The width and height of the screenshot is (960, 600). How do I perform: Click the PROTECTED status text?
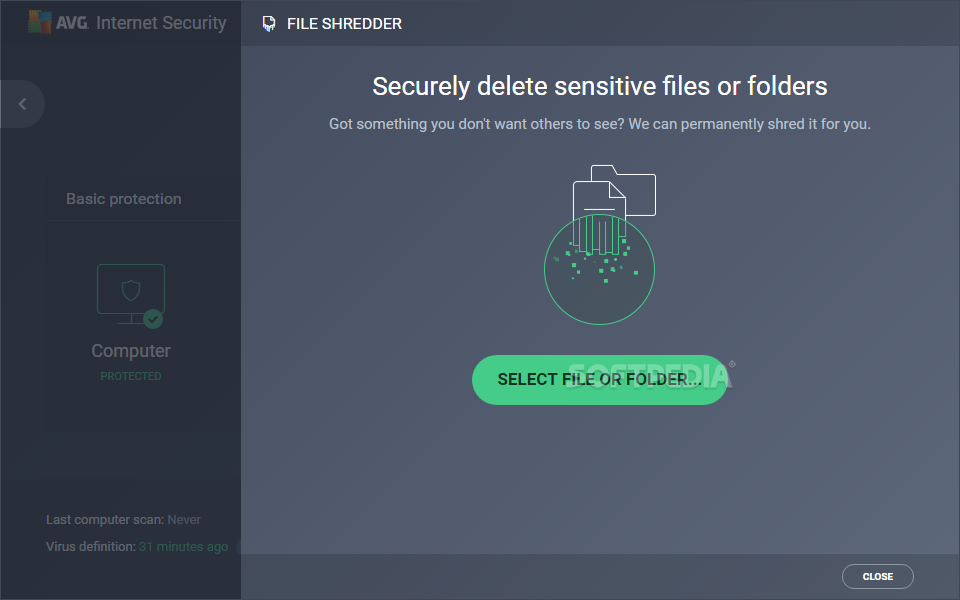131,376
